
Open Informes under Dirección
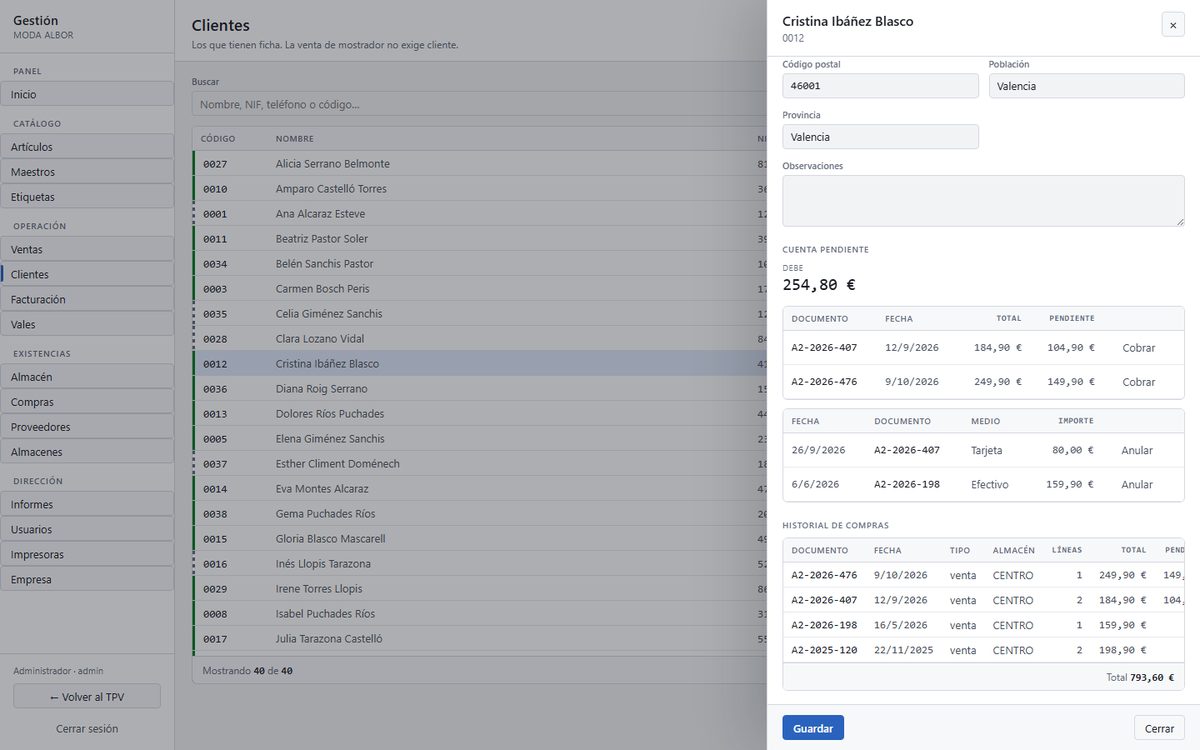88,504
